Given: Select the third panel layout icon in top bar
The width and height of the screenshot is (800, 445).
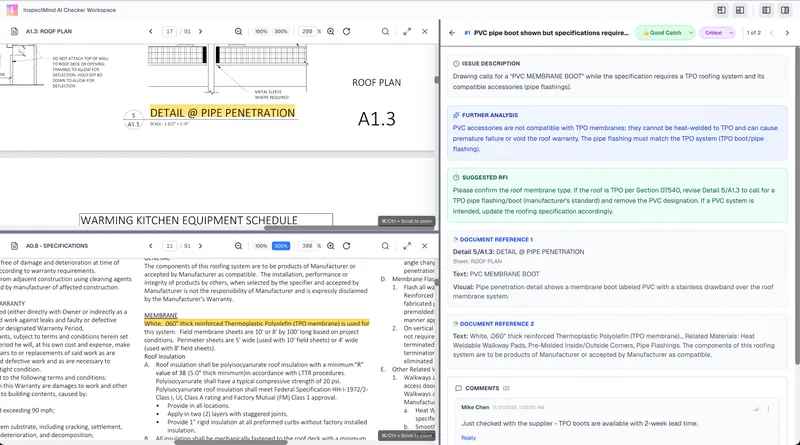Looking at the screenshot, I should click(x=766, y=10).
